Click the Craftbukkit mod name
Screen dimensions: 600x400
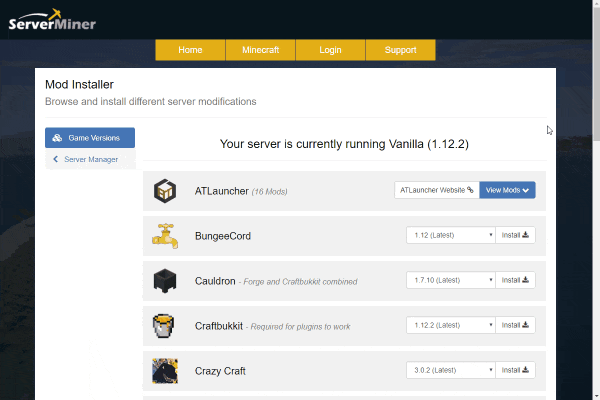click(219, 326)
